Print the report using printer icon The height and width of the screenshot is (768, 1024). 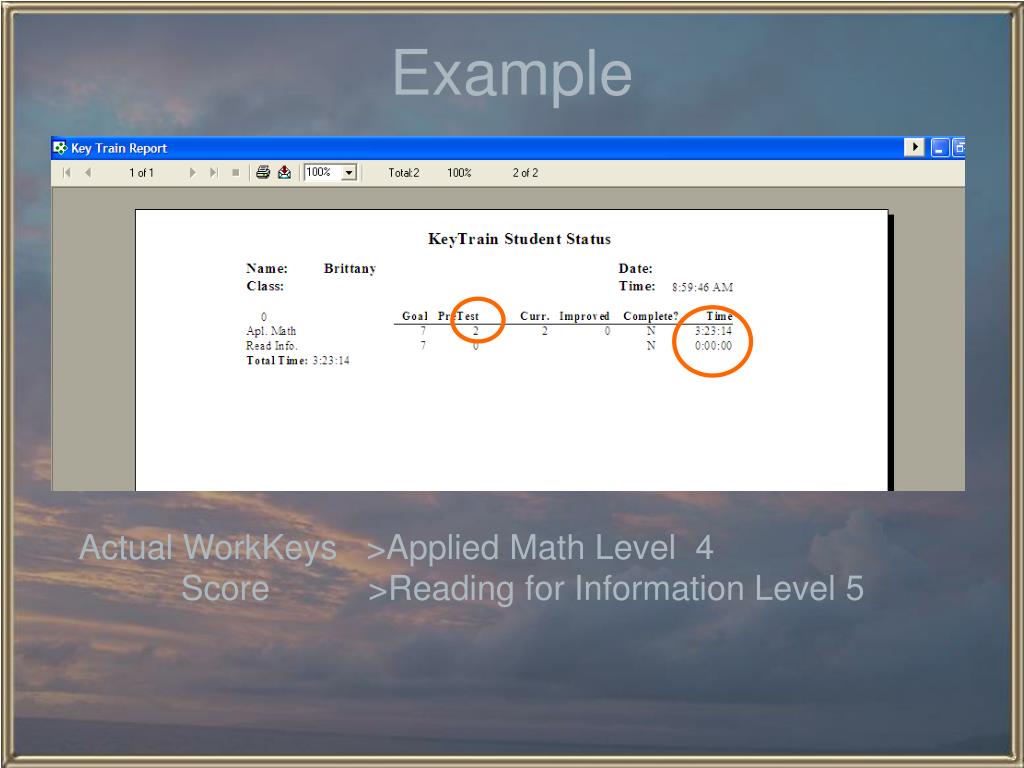click(x=263, y=172)
